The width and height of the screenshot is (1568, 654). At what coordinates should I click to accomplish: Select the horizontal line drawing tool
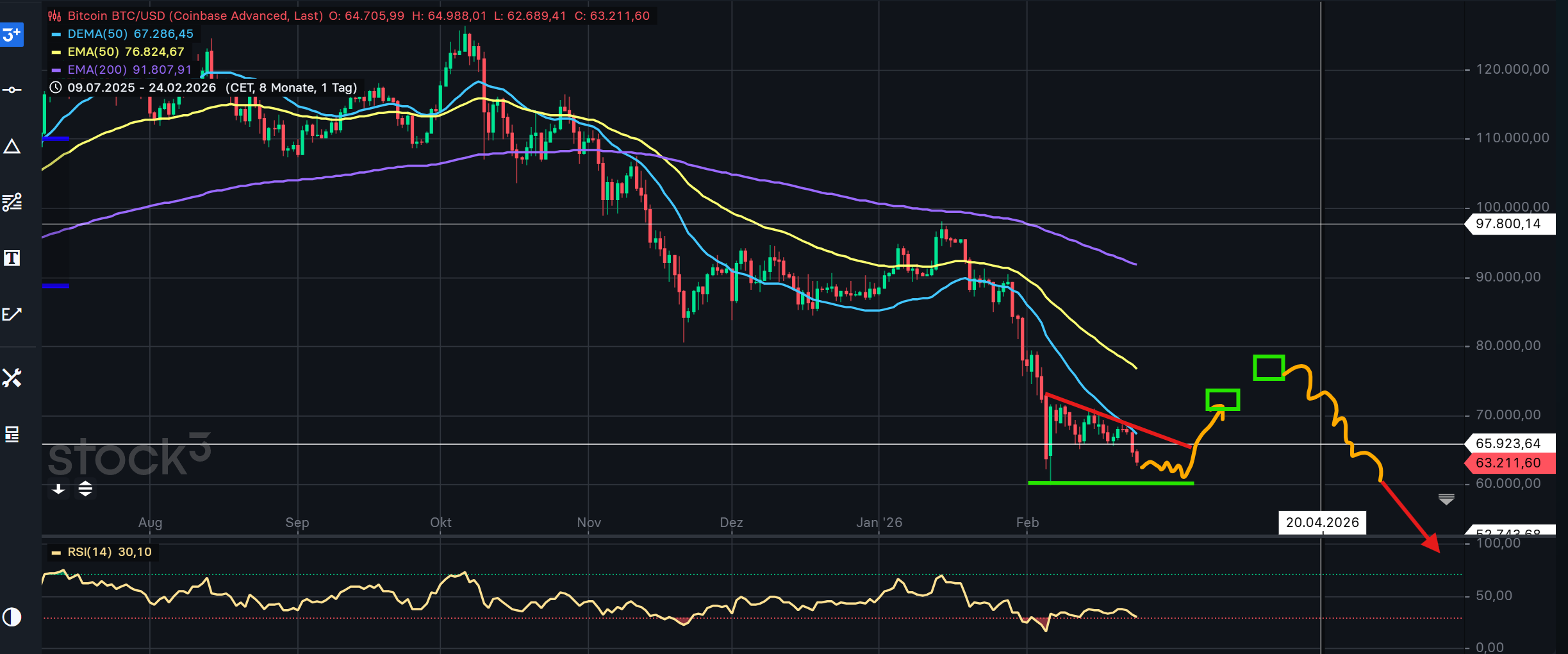[12, 90]
